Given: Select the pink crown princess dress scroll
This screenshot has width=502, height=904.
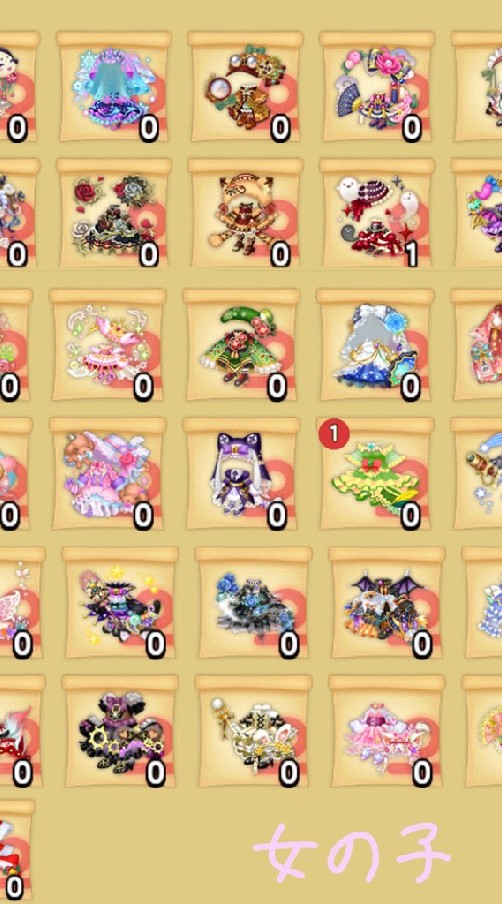Looking at the screenshot, I should tap(107, 345).
